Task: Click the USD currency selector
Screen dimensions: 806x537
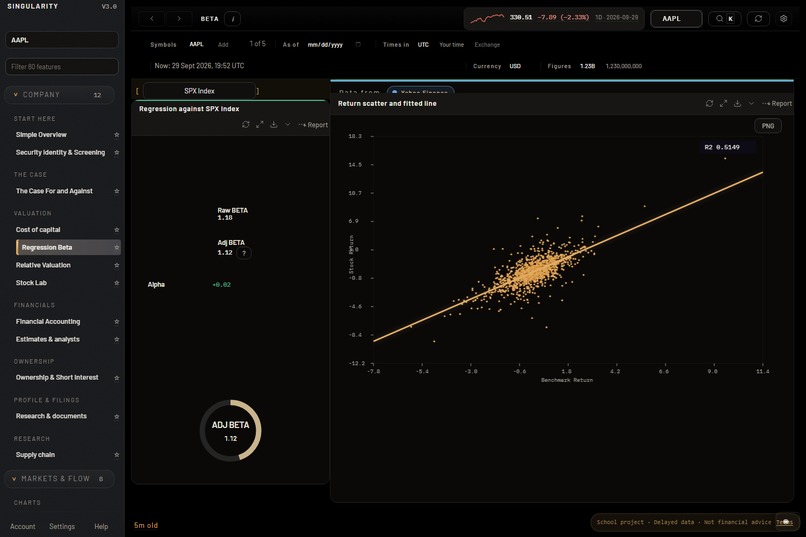Action: pos(515,66)
